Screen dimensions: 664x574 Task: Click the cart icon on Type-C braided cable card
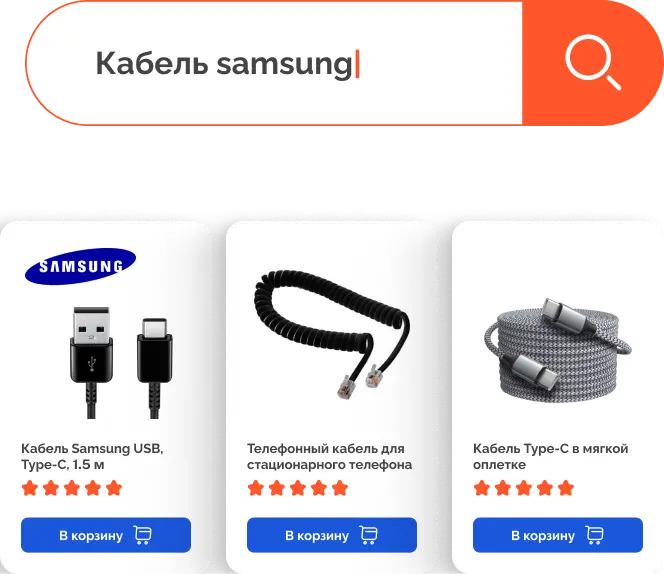tap(595, 535)
